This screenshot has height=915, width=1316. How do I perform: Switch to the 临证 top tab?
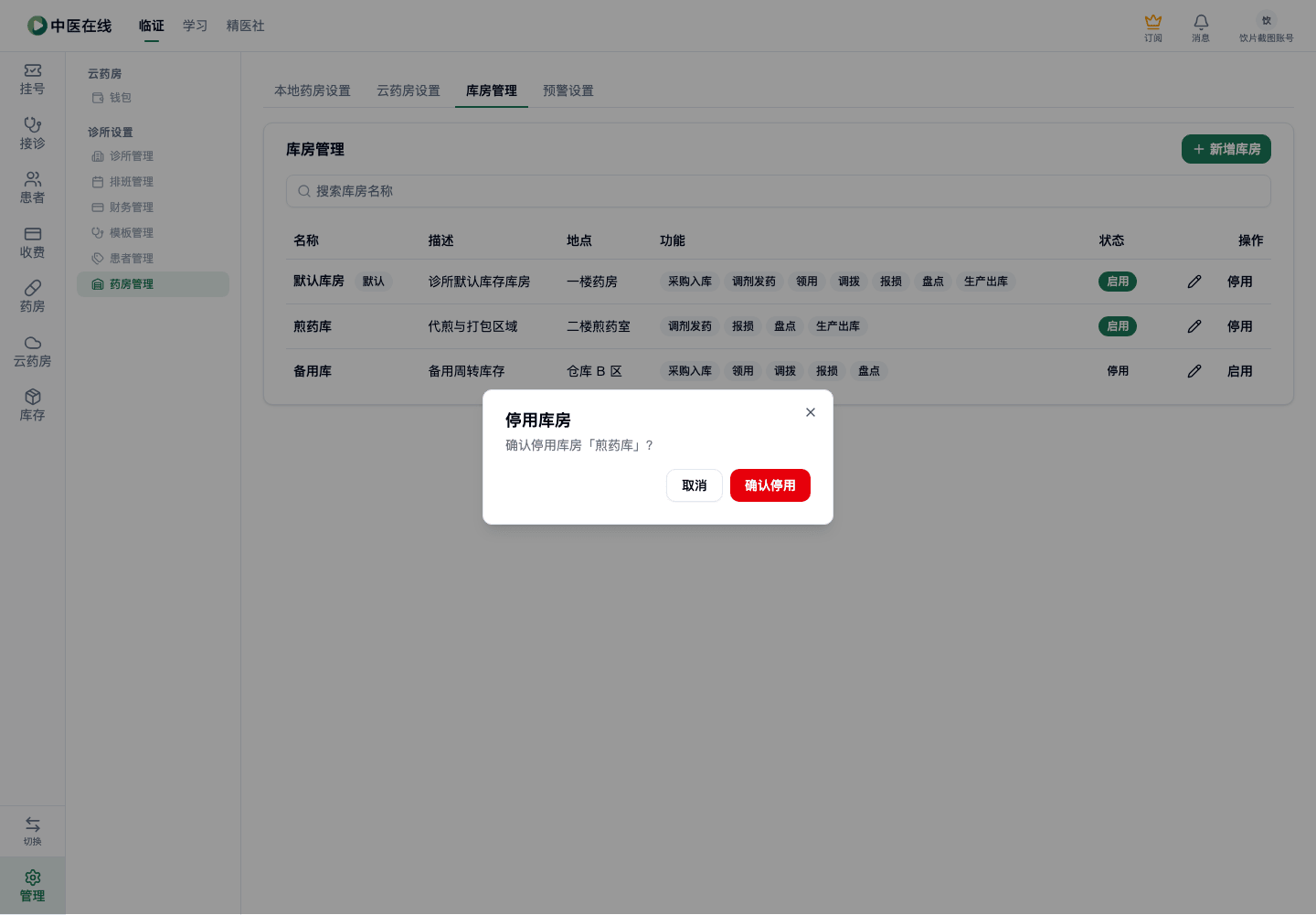[152, 26]
